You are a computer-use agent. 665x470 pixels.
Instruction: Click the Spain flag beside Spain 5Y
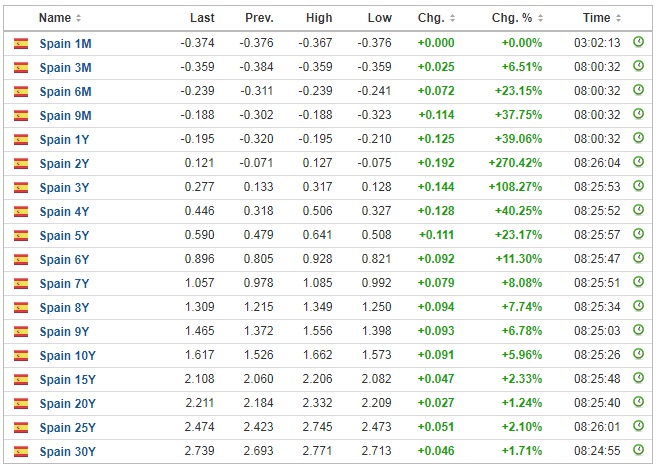(21, 235)
